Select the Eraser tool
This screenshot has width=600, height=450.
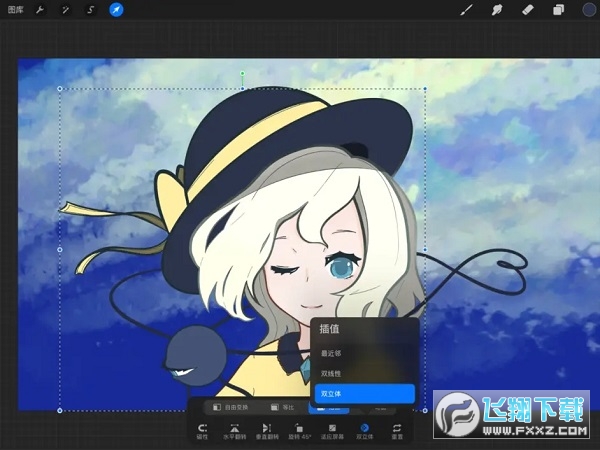528,10
